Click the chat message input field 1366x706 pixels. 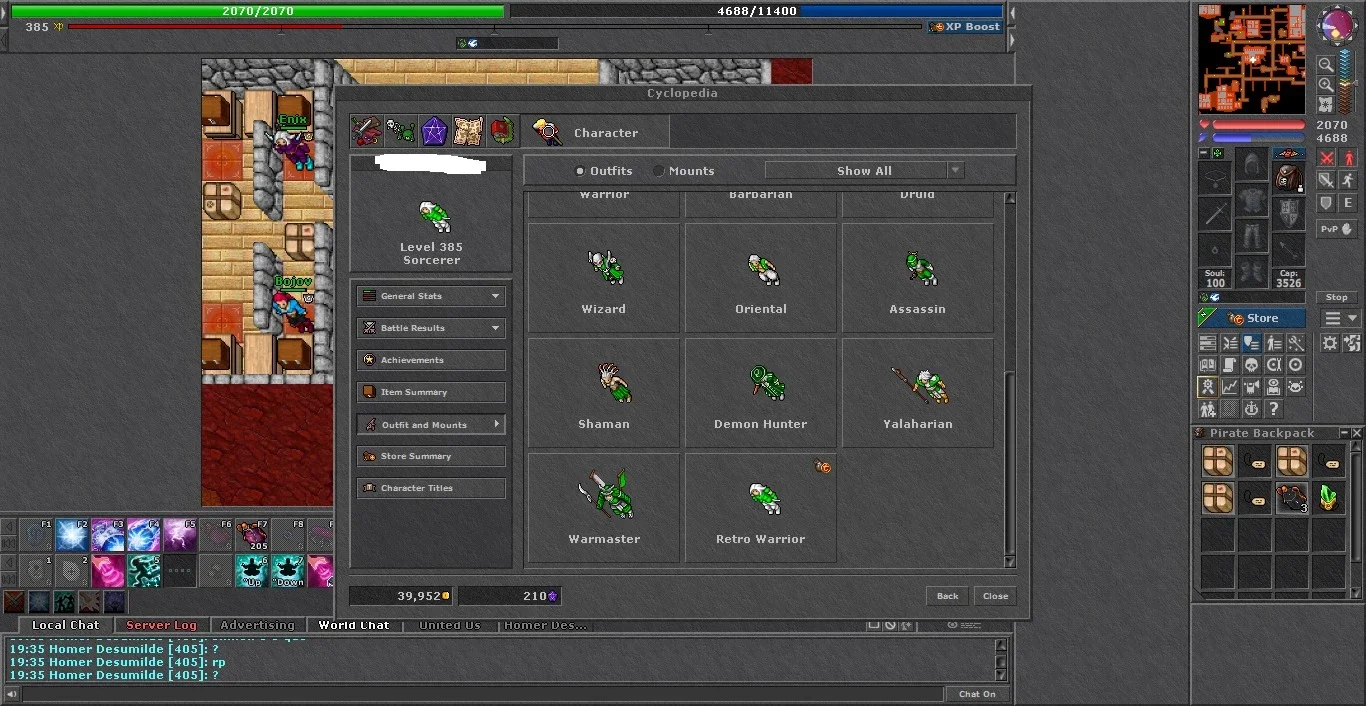click(x=482, y=694)
